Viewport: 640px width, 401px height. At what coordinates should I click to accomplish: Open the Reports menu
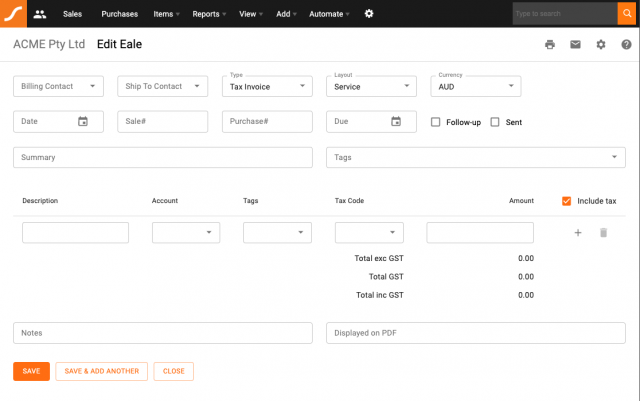click(209, 14)
